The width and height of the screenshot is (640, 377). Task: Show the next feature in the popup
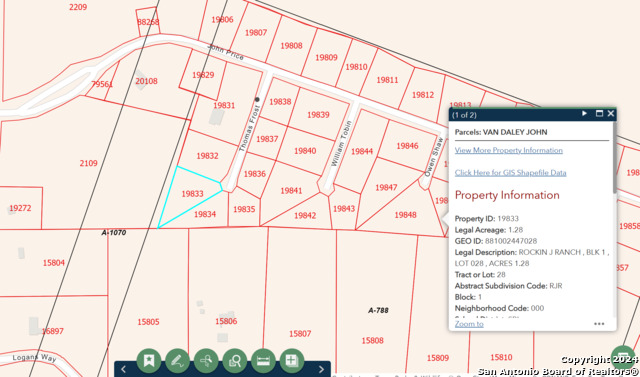coord(584,113)
